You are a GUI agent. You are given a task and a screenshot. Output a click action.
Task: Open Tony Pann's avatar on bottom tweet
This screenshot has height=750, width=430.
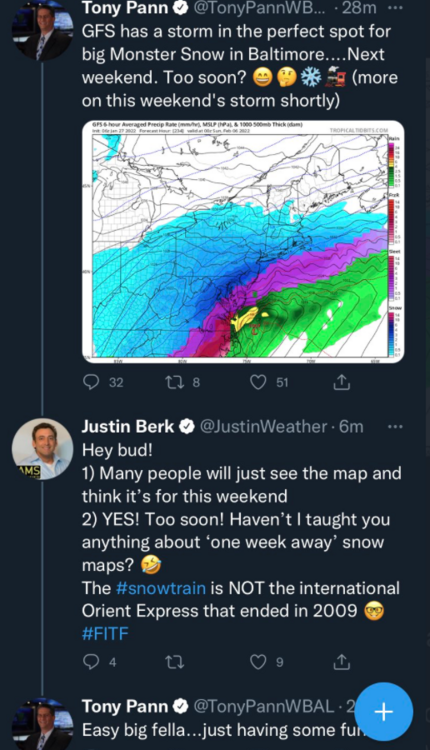coord(42,726)
